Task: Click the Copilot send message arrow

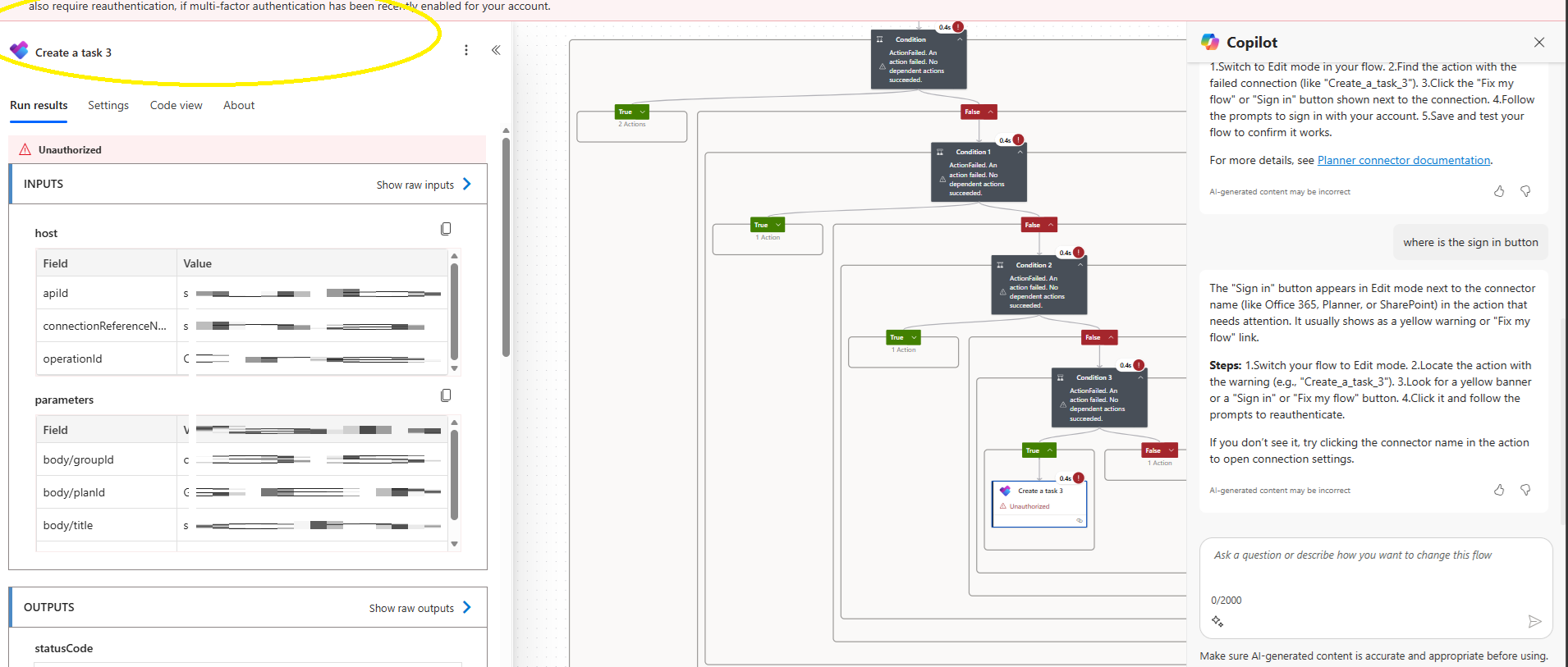Action: (1534, 621)
